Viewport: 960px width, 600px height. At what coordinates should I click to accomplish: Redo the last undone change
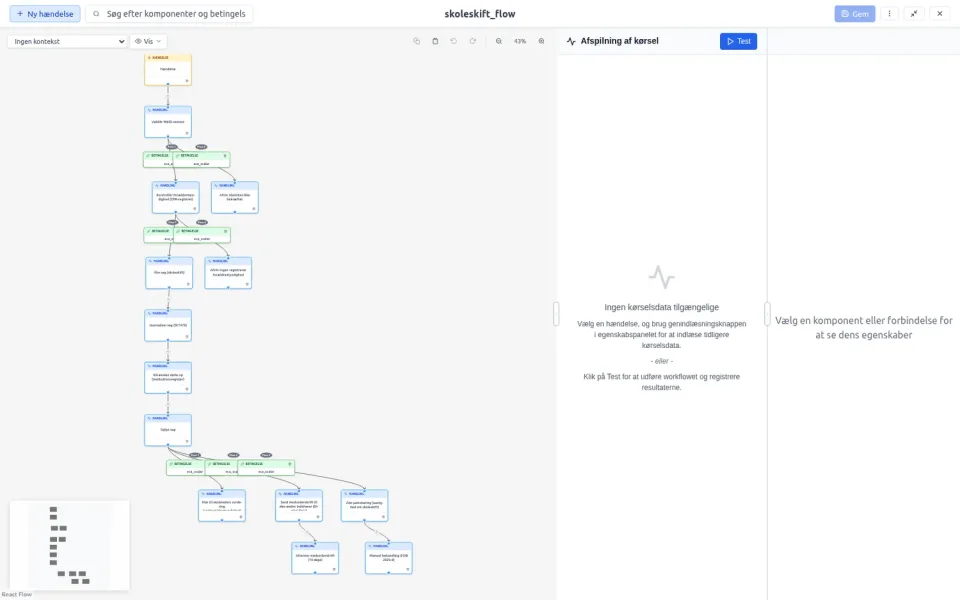pos(473,41)
